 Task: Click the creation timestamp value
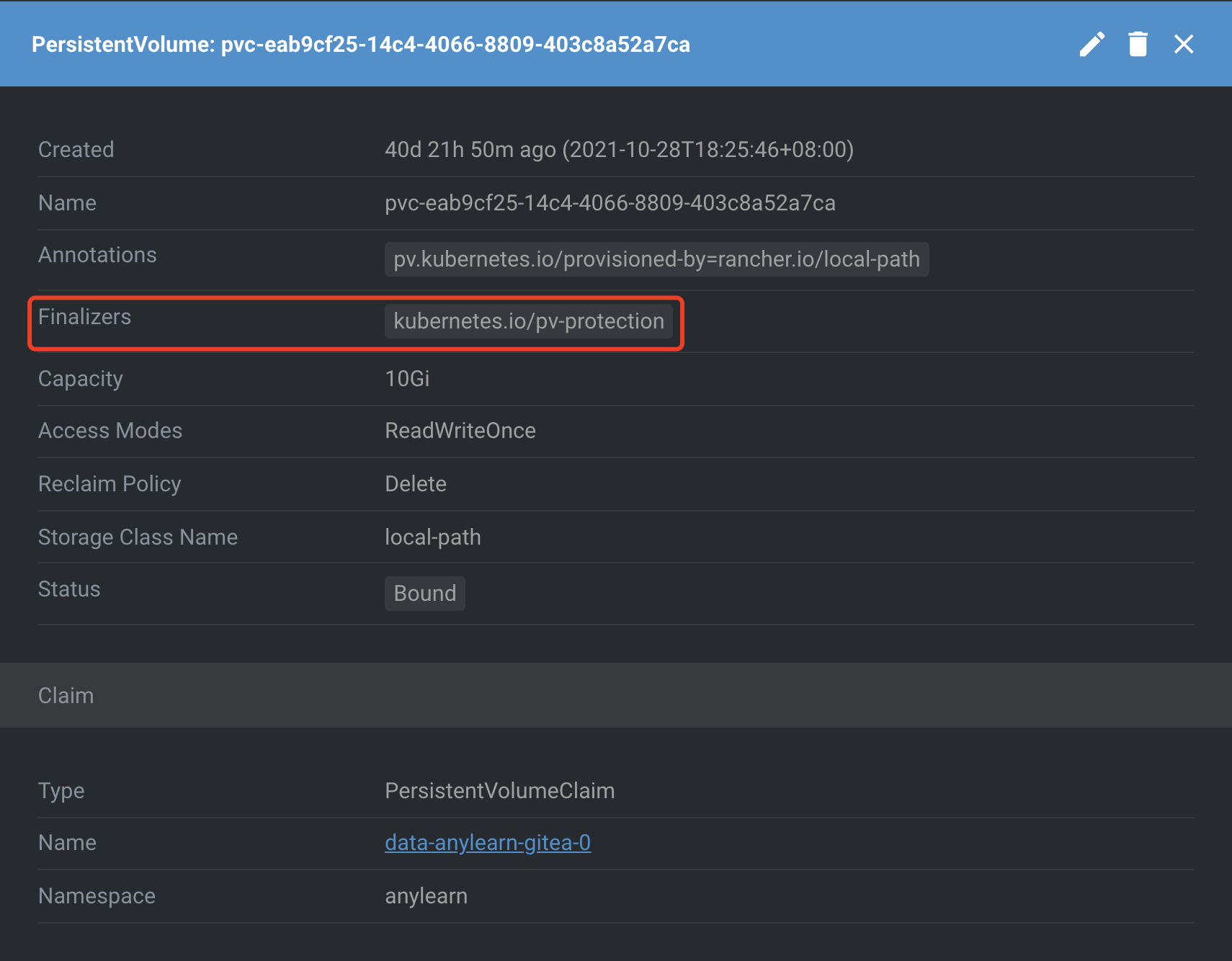[x=619, y=150]
